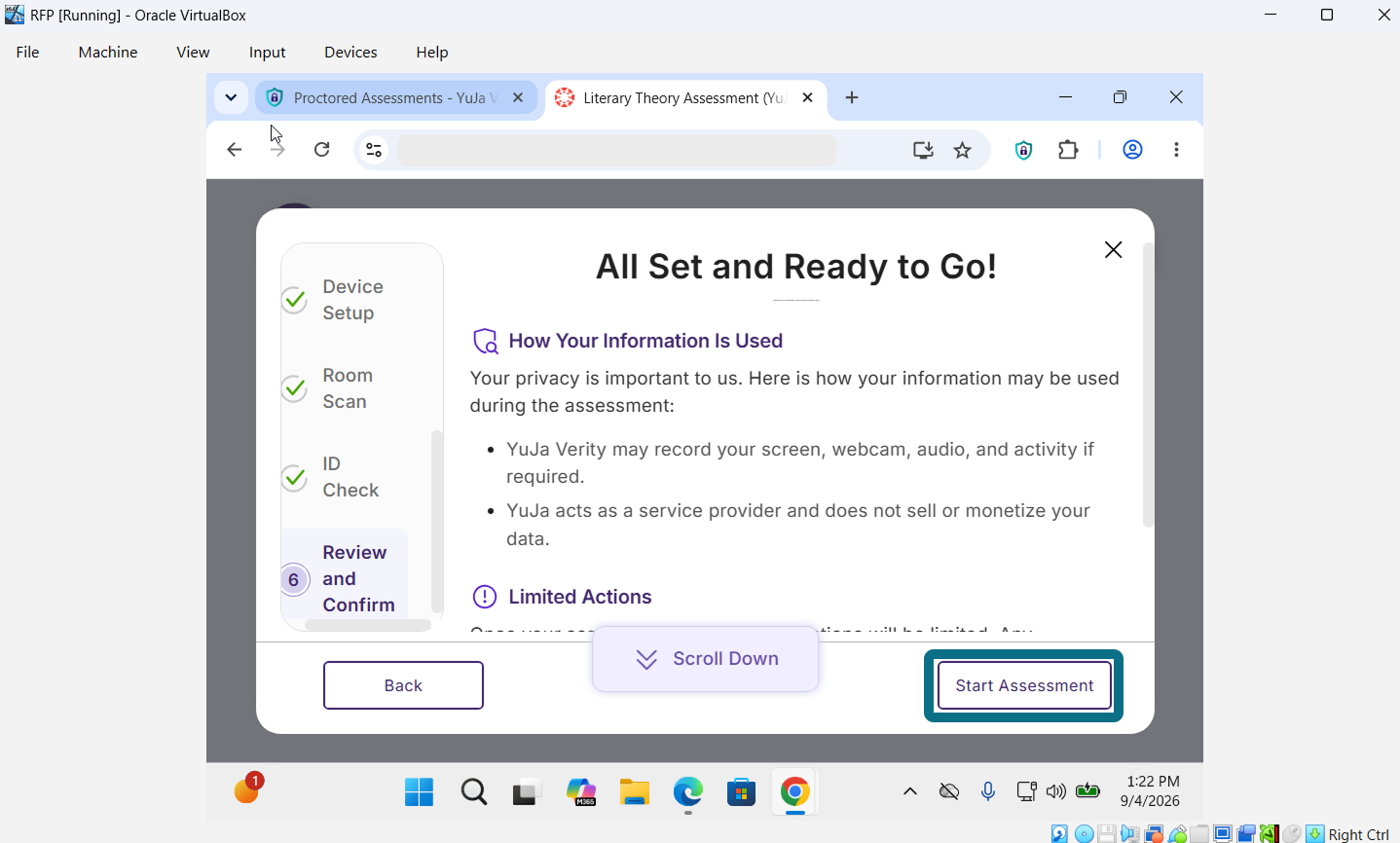Open the taskbar widget with notification badge

[x=248, y=789]
